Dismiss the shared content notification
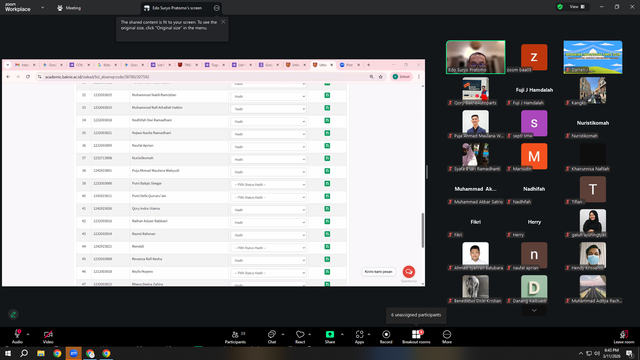Image resolution: width=640 pixels, height=360 pixels. [223, 22]
